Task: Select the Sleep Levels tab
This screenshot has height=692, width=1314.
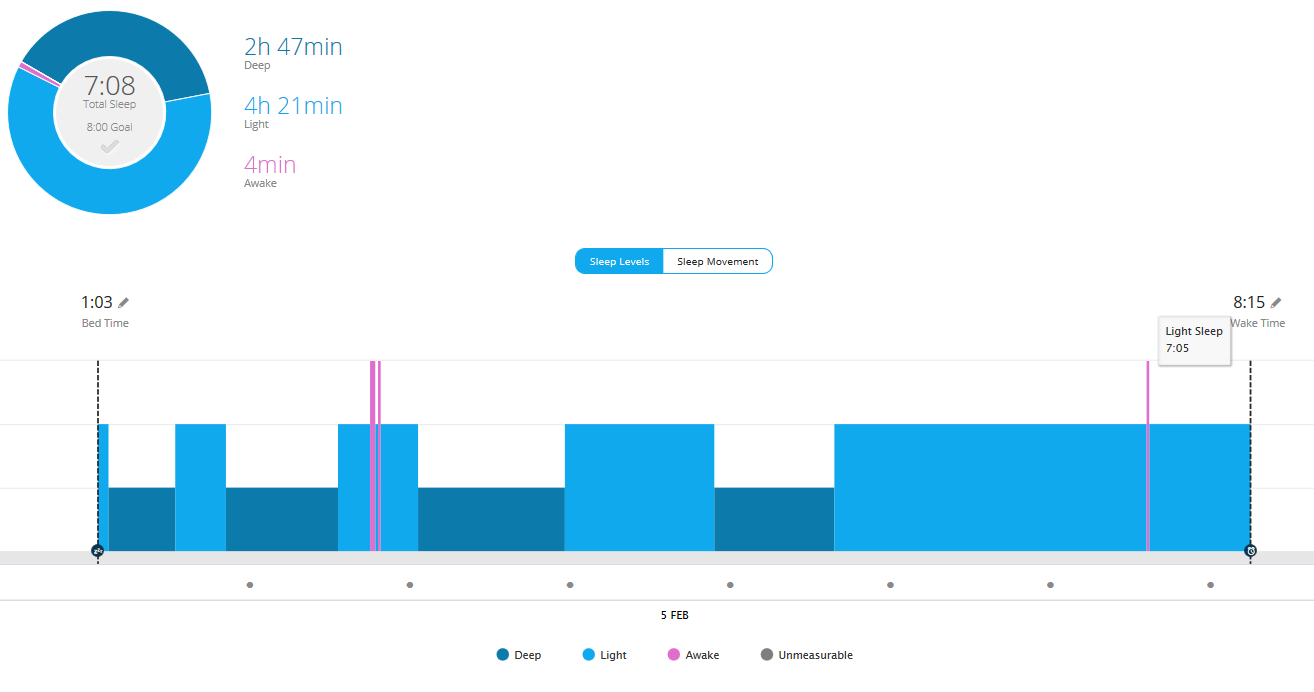Action: click(x=619, y=261)
